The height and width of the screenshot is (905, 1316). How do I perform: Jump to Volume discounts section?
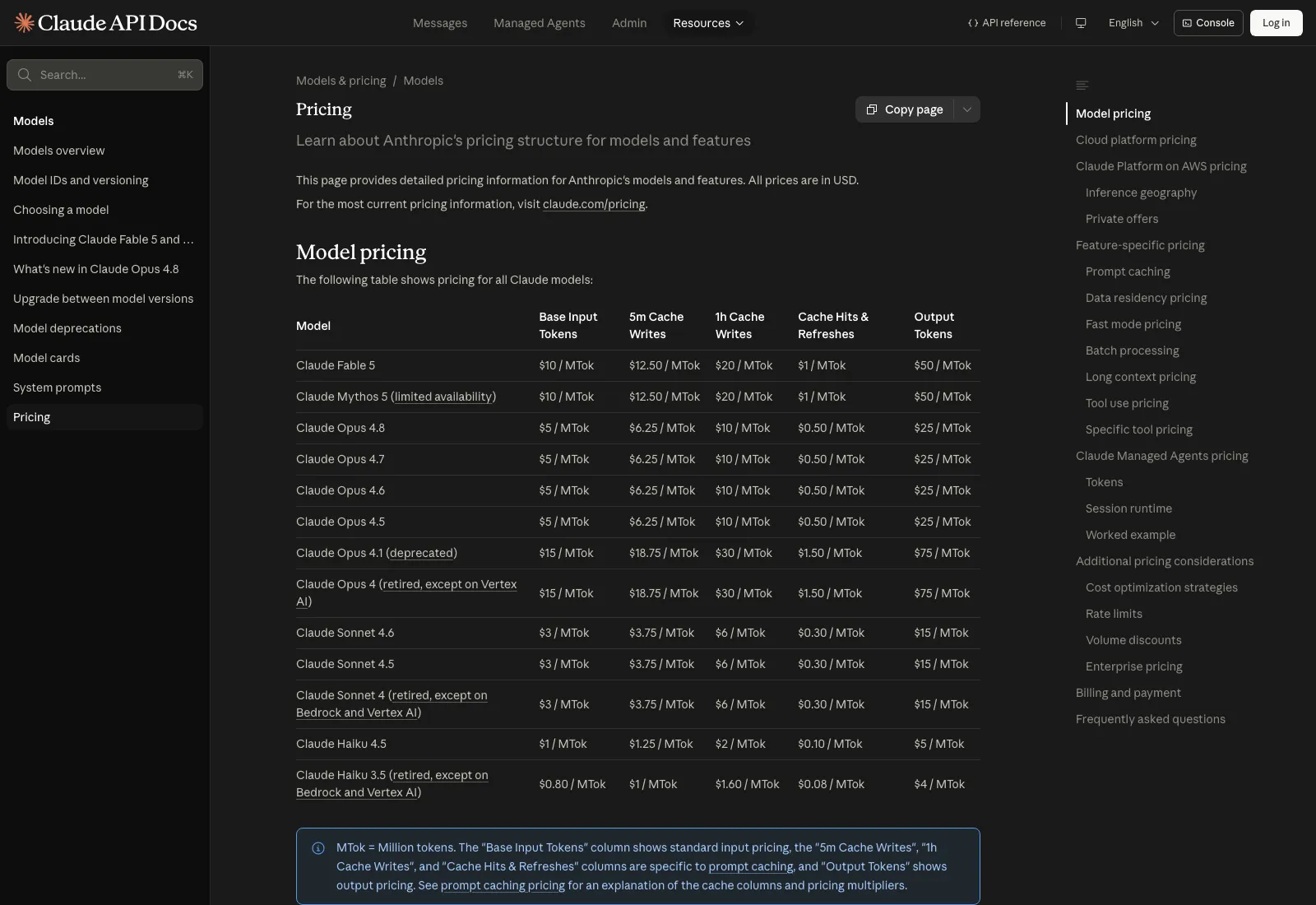1133,640
